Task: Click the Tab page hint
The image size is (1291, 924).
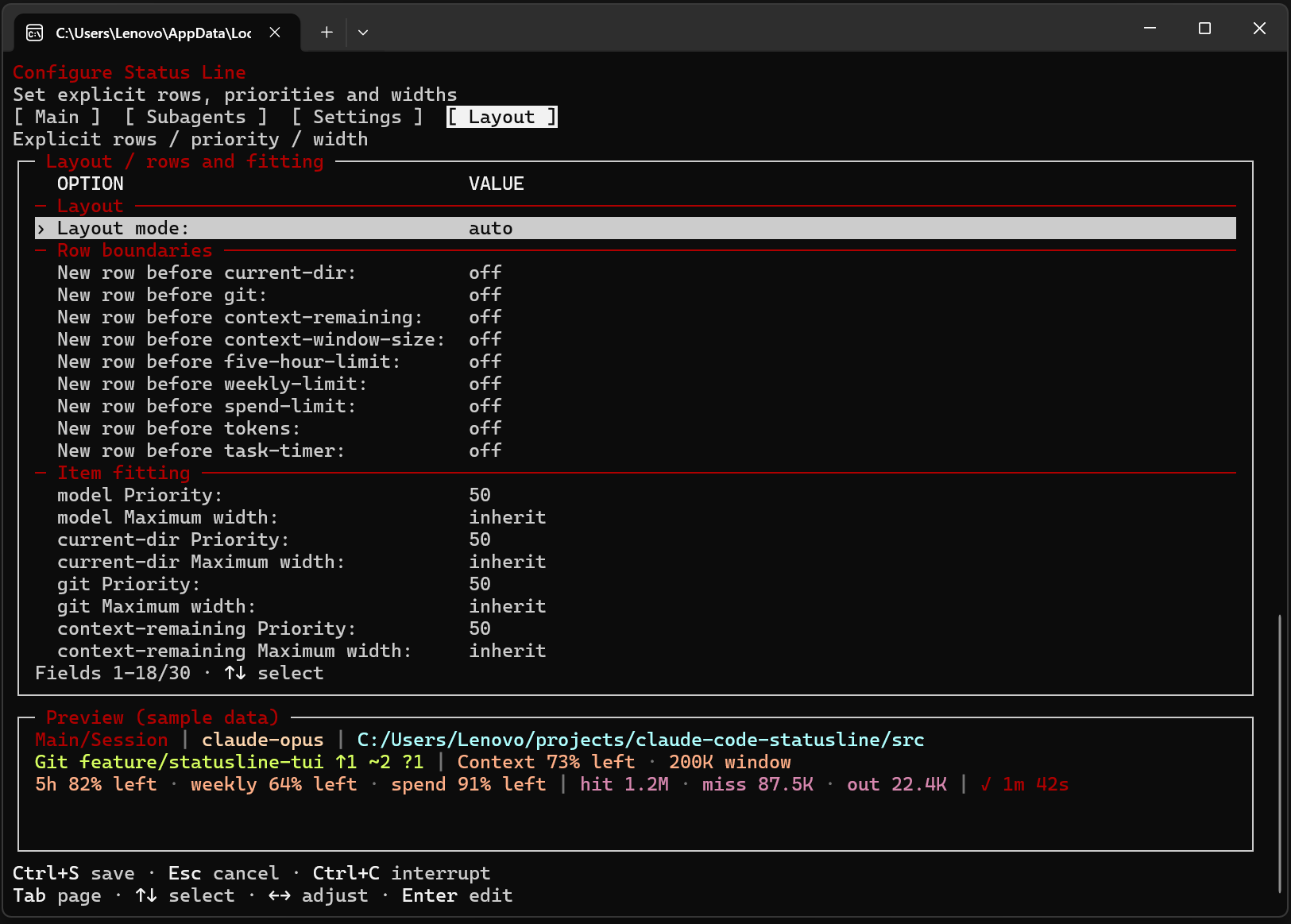Action: coord(57,895)
